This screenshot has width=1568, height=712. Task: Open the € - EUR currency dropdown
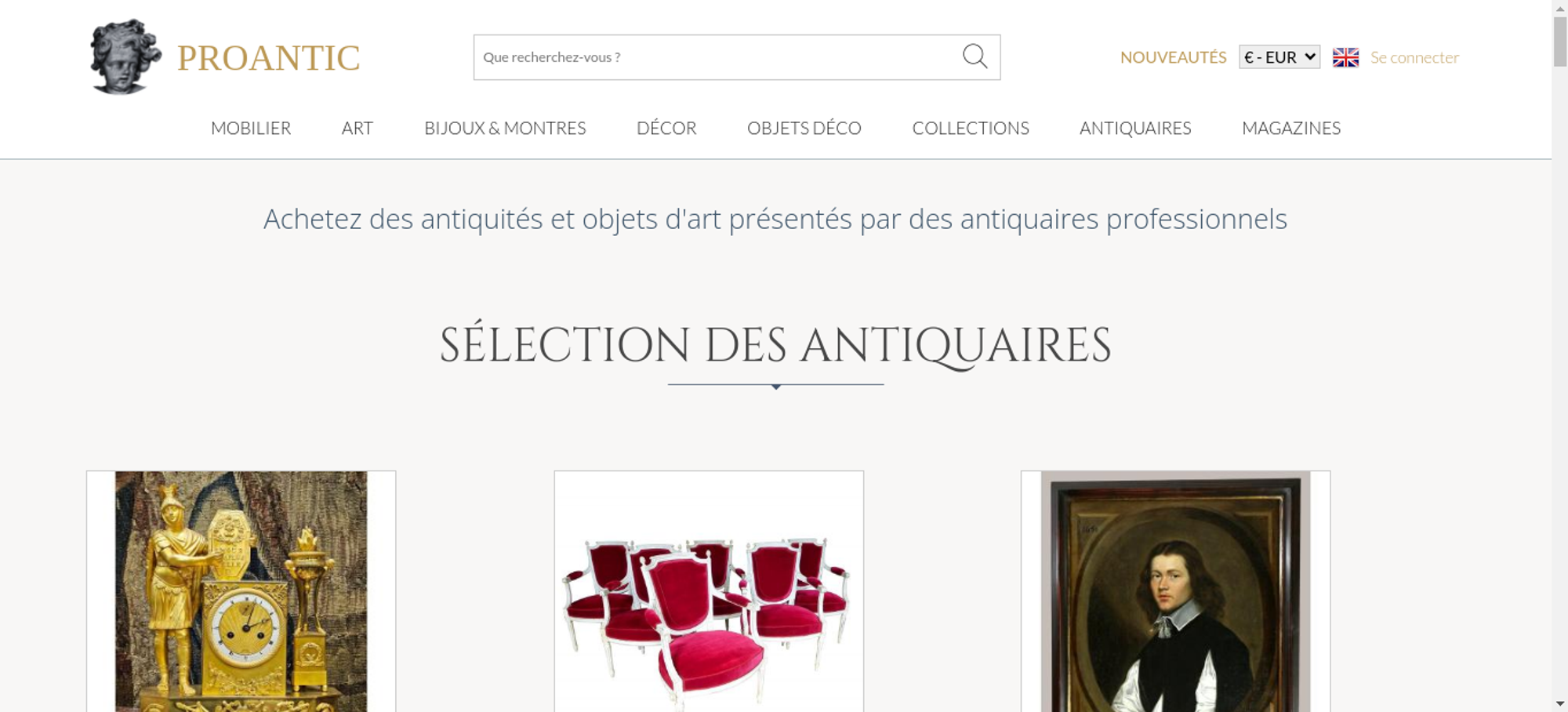coord(1279,57)
